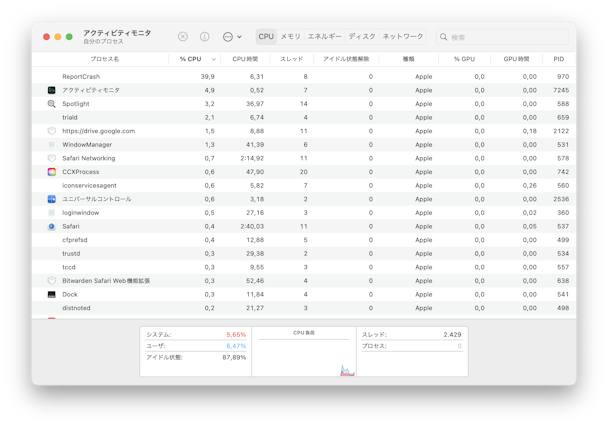Click CPU time 2:40,03 in Safari row

tap(252, 226)
